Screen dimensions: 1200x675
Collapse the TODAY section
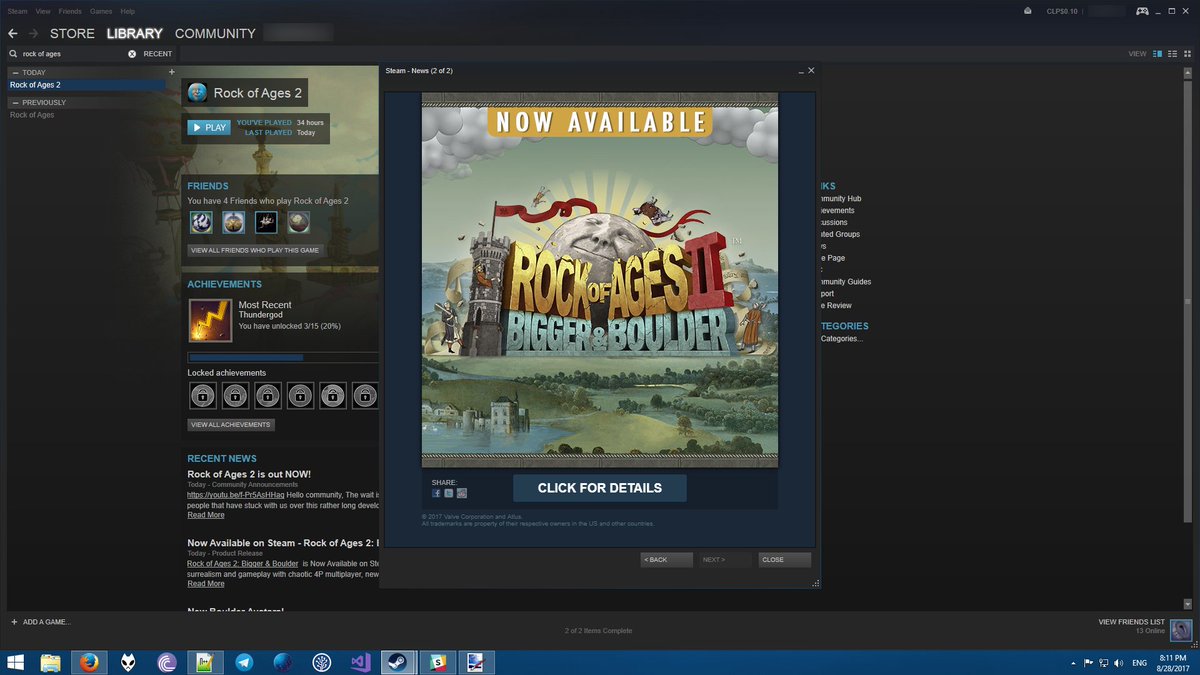pos(15,72)
